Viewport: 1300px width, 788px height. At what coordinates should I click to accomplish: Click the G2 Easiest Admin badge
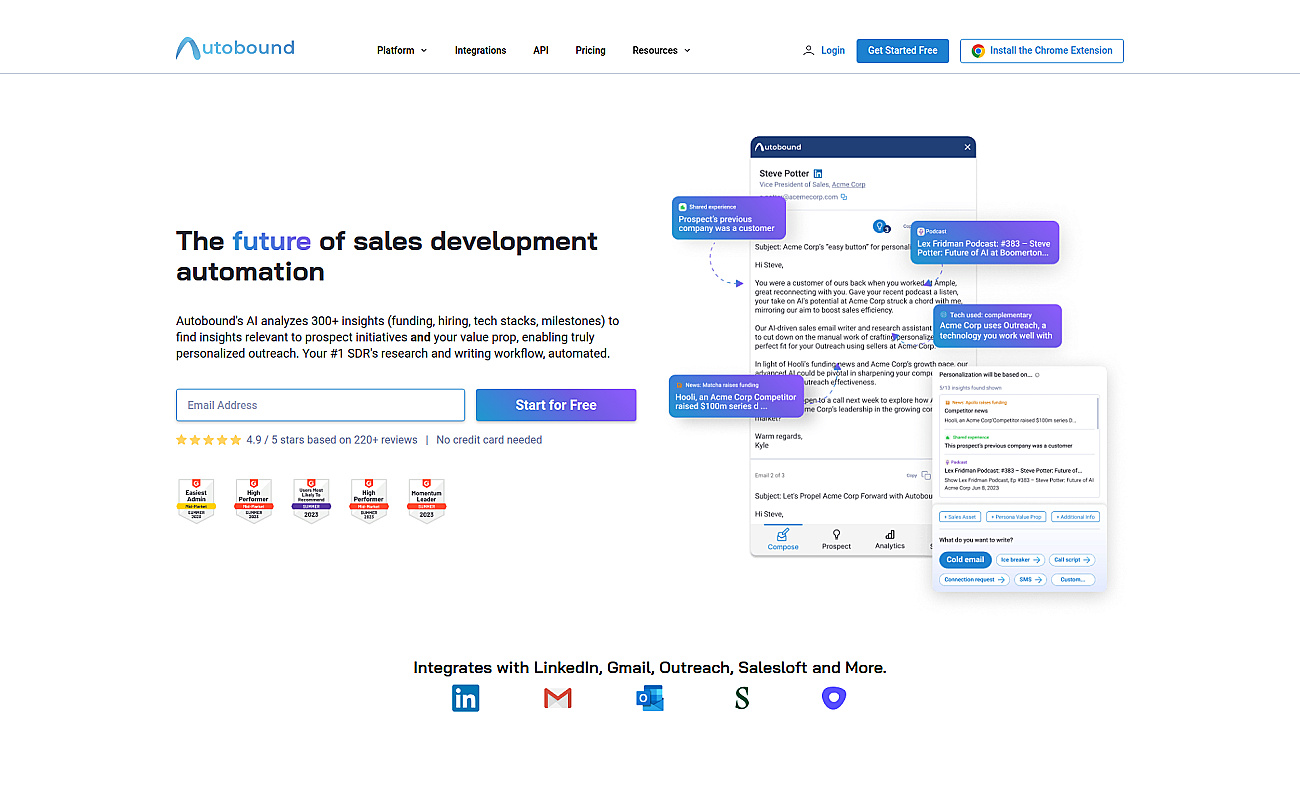(196, 500)
